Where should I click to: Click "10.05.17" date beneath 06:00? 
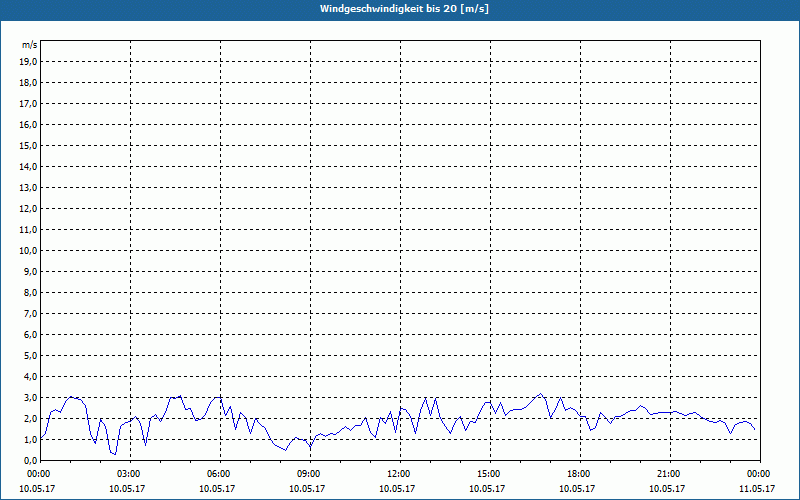(217, 489)
